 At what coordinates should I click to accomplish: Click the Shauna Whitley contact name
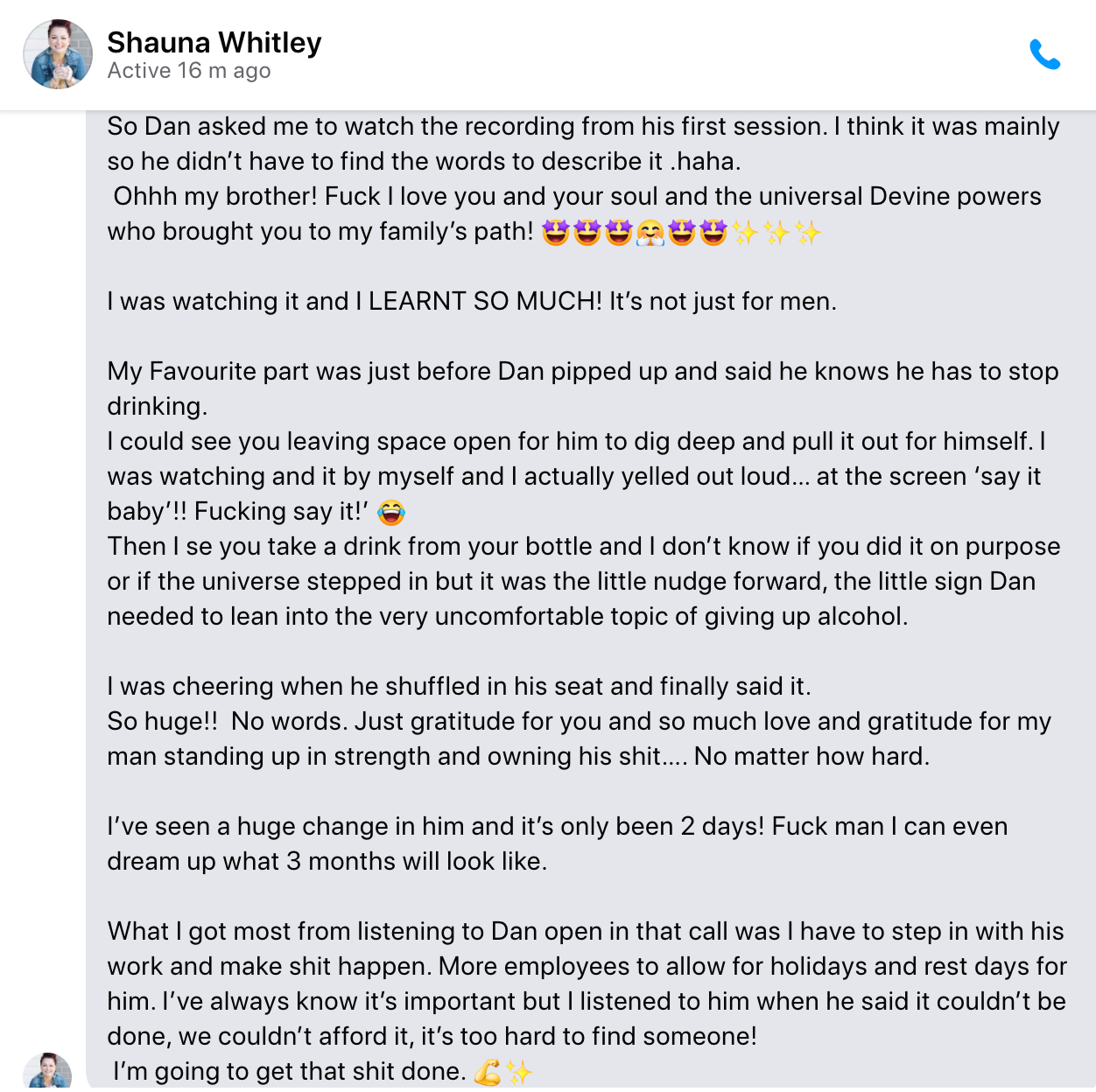[x=214, y=42]
